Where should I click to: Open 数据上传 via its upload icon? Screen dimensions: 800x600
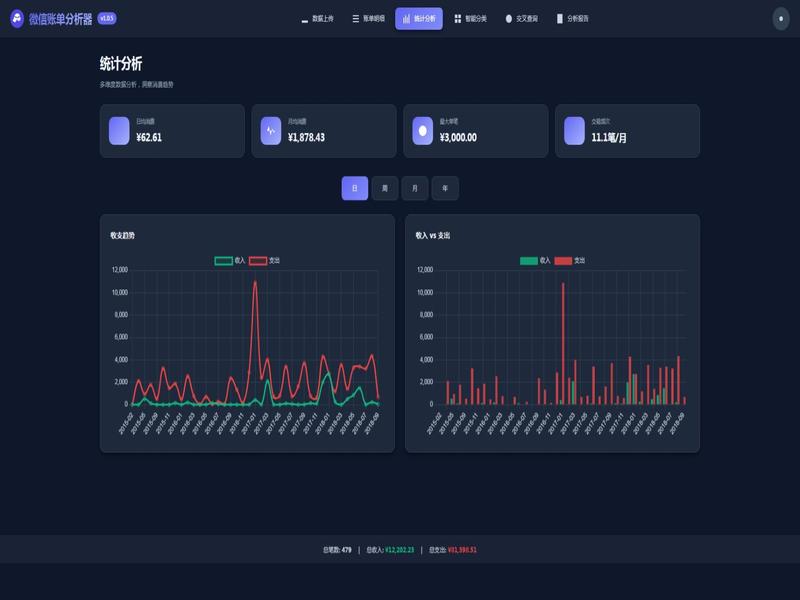(x=305, y=19)
